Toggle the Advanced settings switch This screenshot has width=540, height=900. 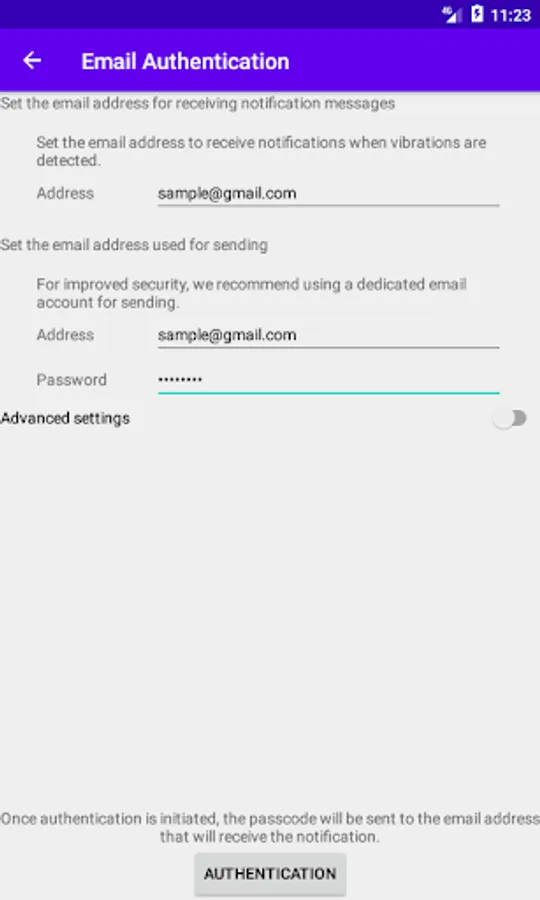point(510,418)
